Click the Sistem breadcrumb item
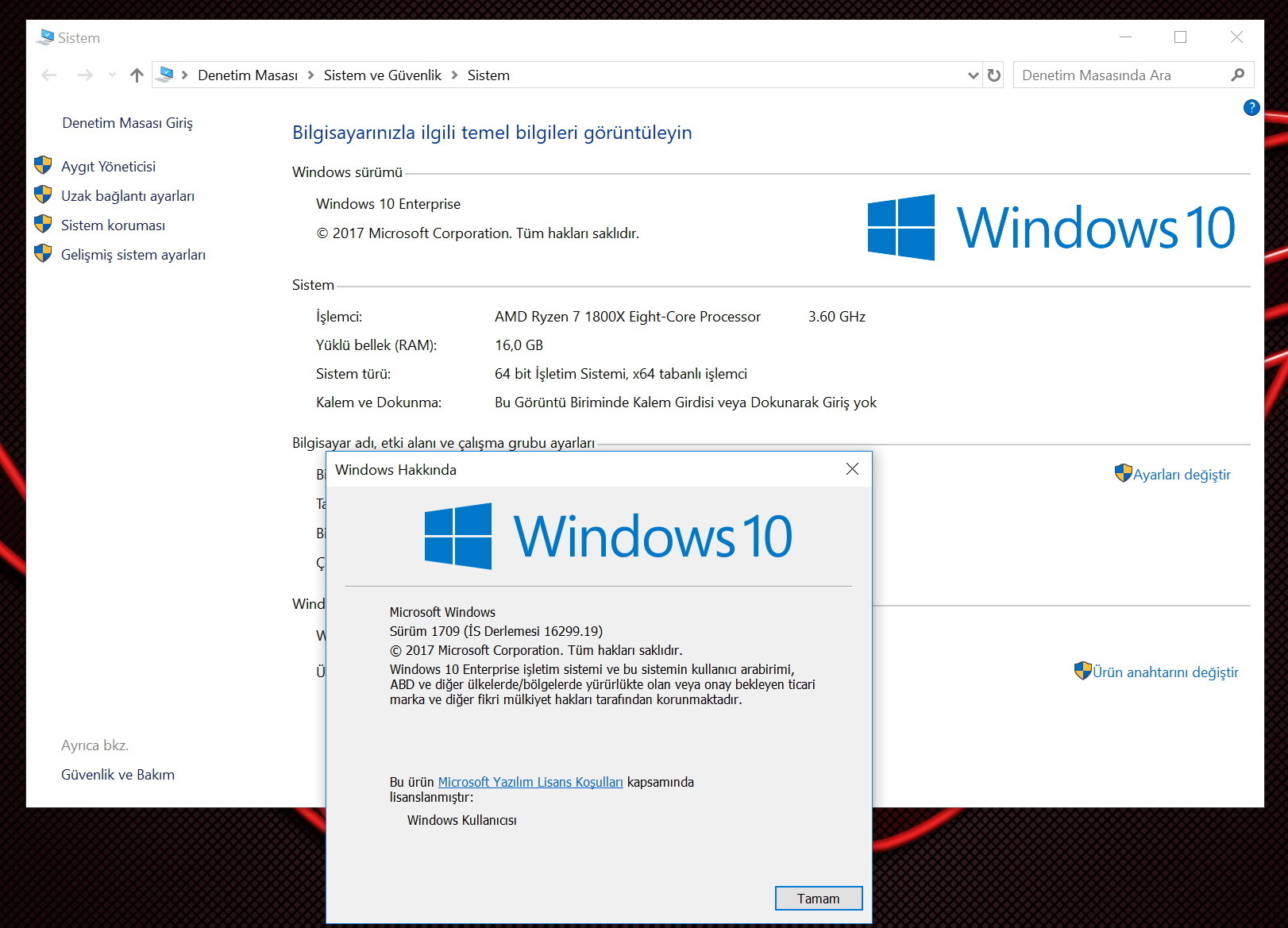 point(488,75)
